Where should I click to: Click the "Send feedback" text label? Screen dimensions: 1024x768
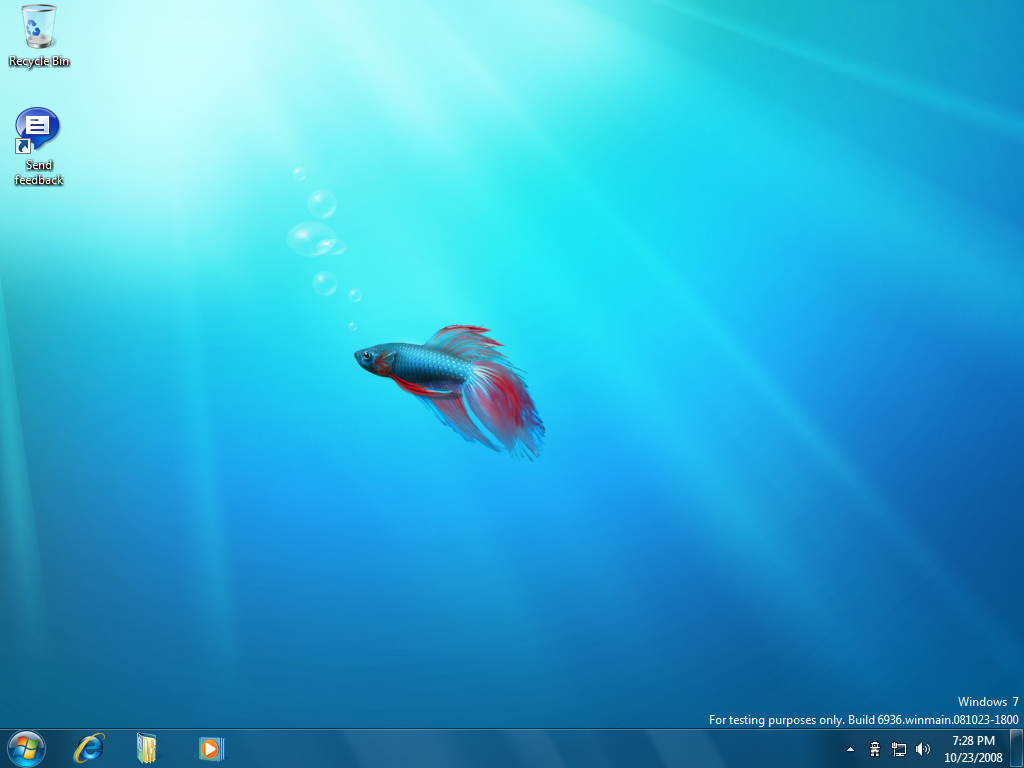point(39,173)
